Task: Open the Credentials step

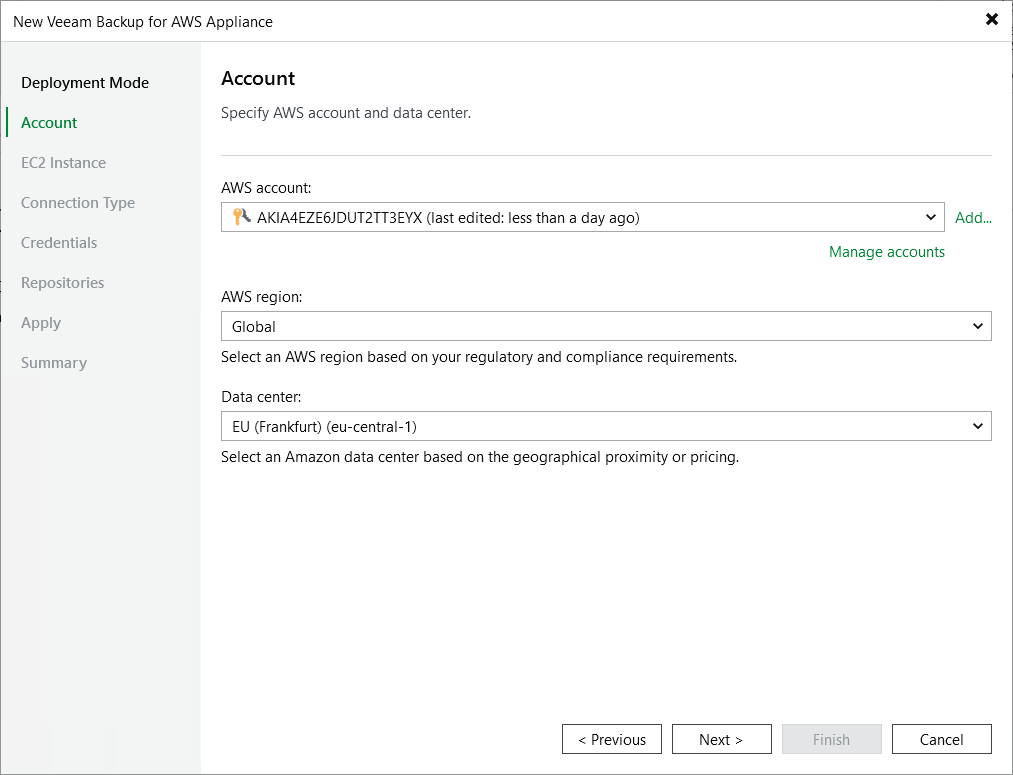Action: (x=58, y=242)
